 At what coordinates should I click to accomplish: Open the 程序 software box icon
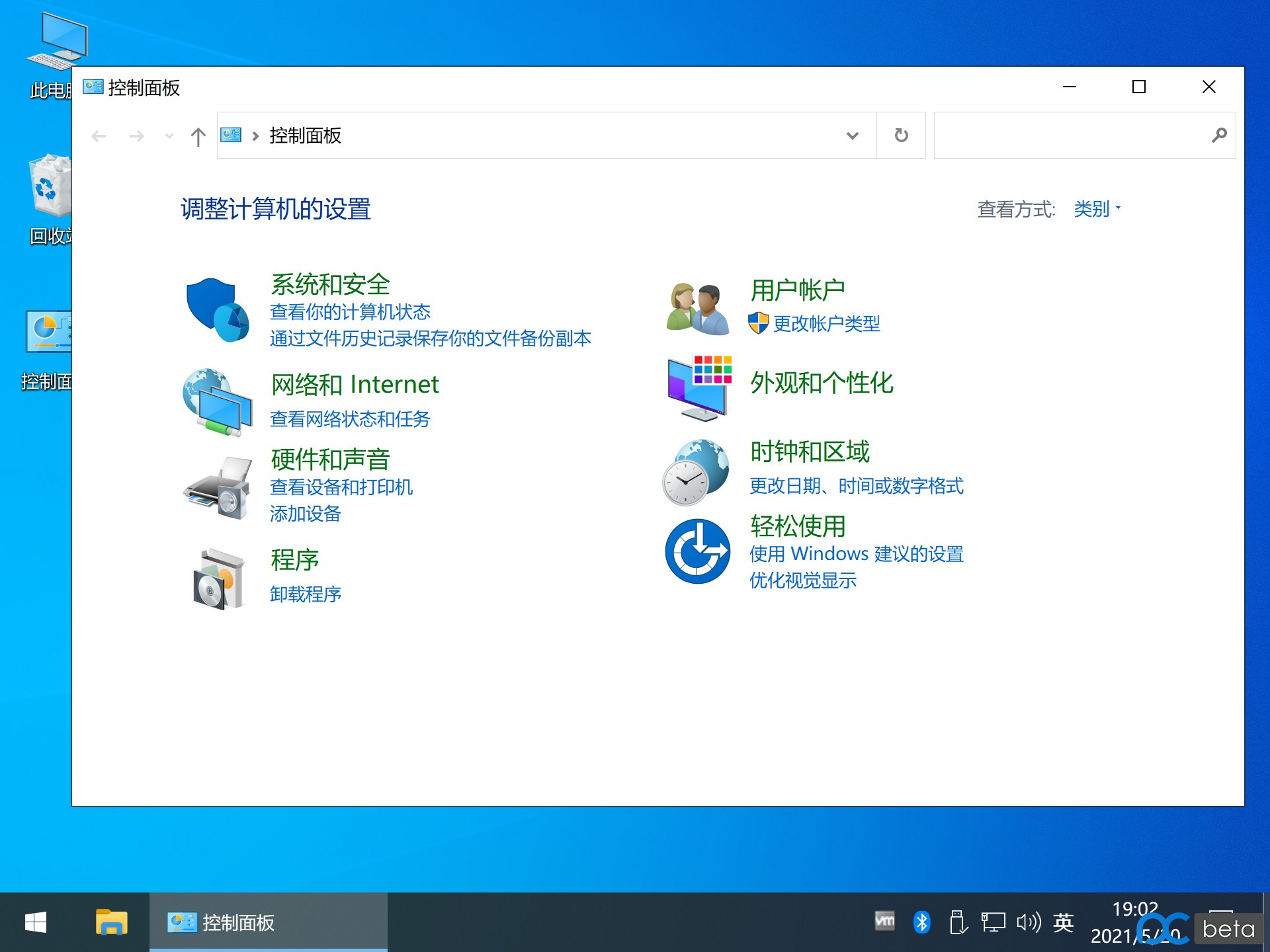[218, 578]
